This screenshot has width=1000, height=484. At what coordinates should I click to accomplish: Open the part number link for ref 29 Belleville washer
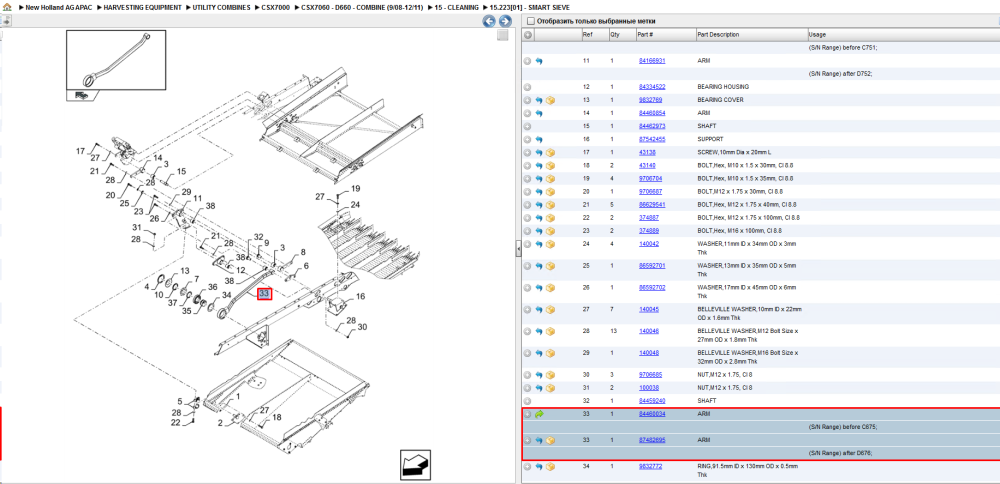coord(649,353)
